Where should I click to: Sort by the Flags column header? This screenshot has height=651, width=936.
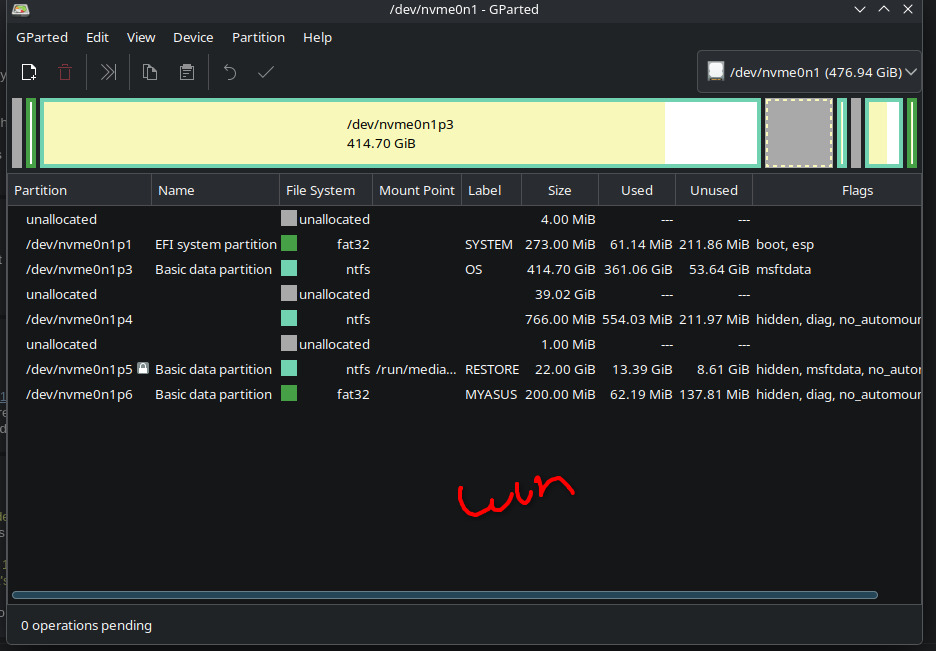tap(837, 190)
